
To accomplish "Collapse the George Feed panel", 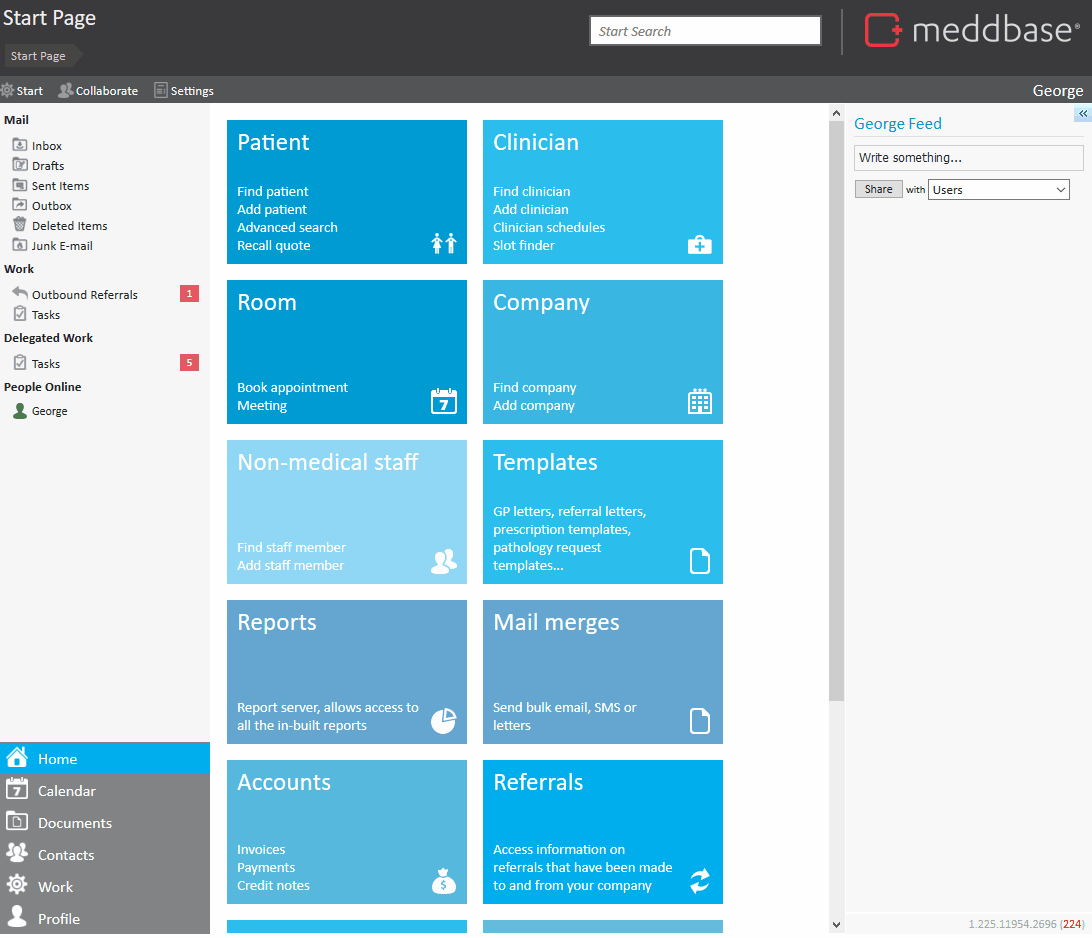I will tap(1082, 114).
